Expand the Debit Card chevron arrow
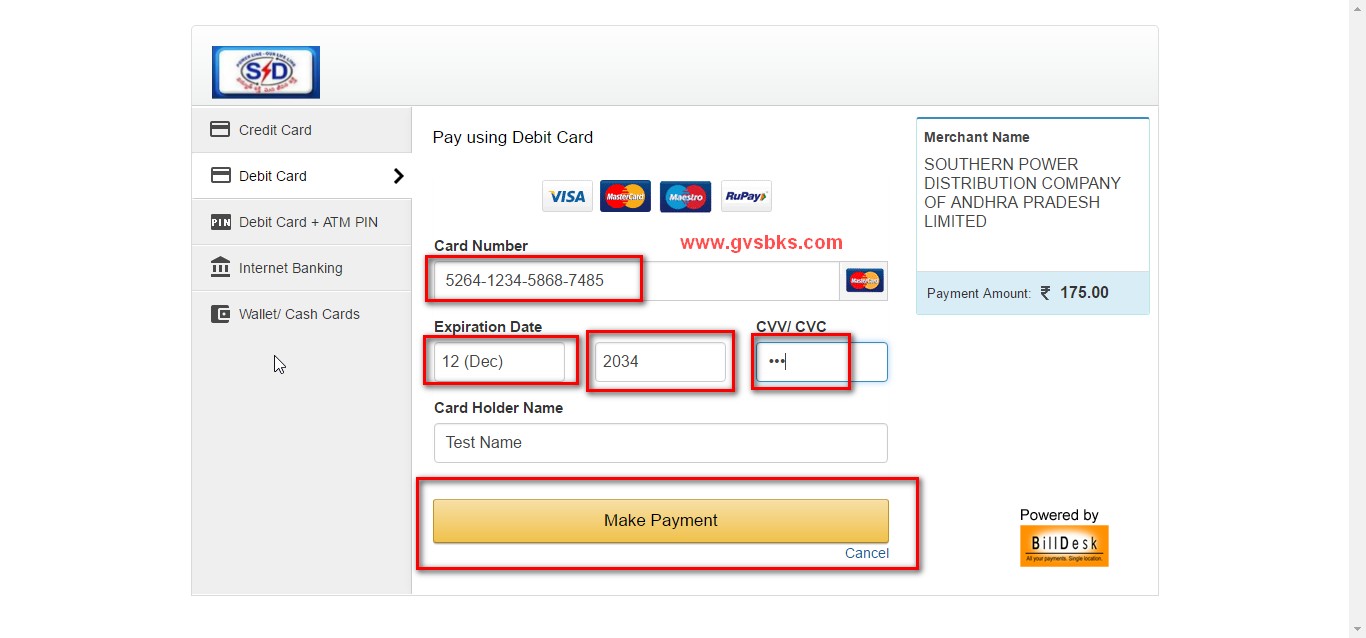 click(399, 175)
